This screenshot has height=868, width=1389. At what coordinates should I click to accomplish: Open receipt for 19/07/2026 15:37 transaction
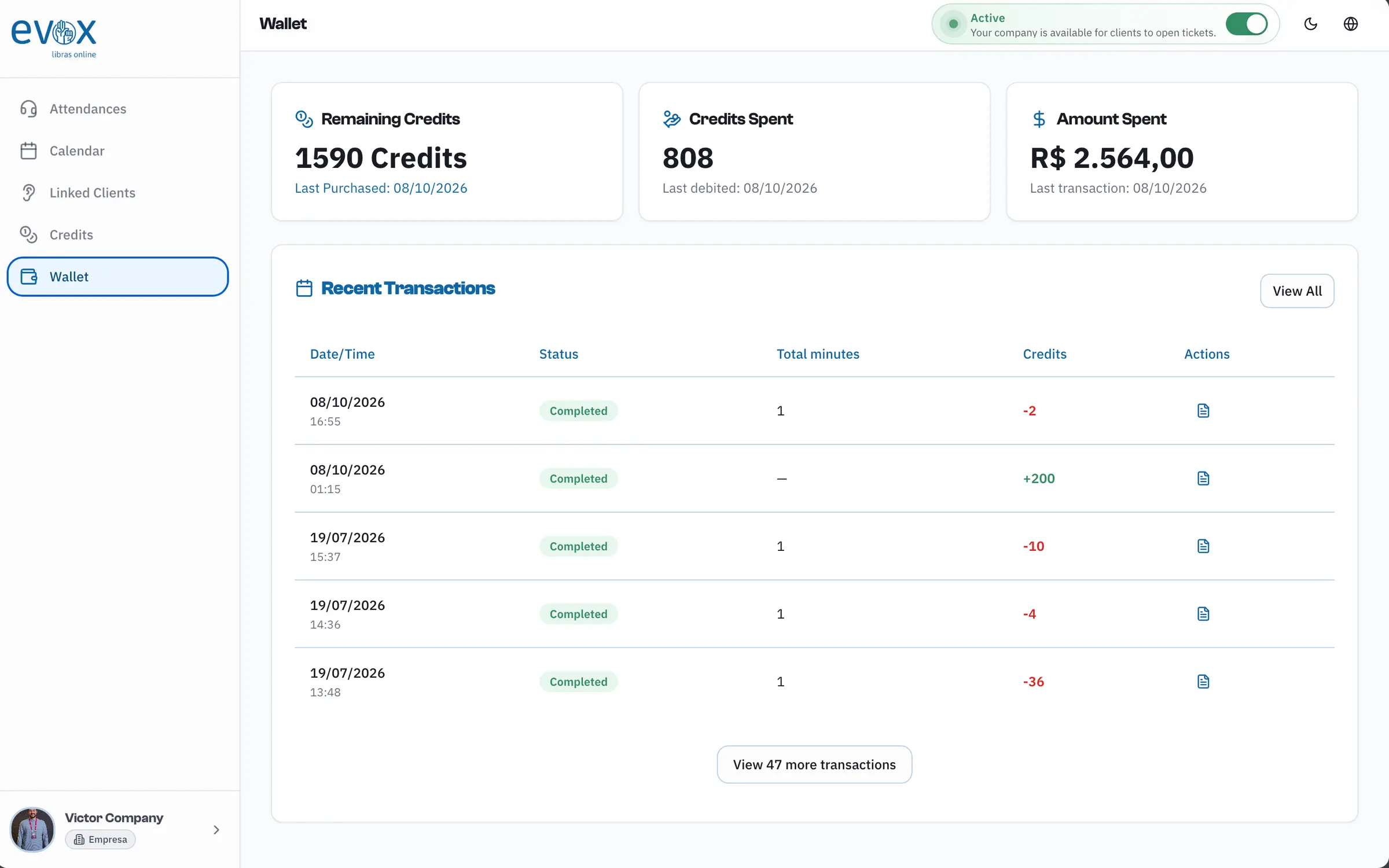coord(1203,546)
